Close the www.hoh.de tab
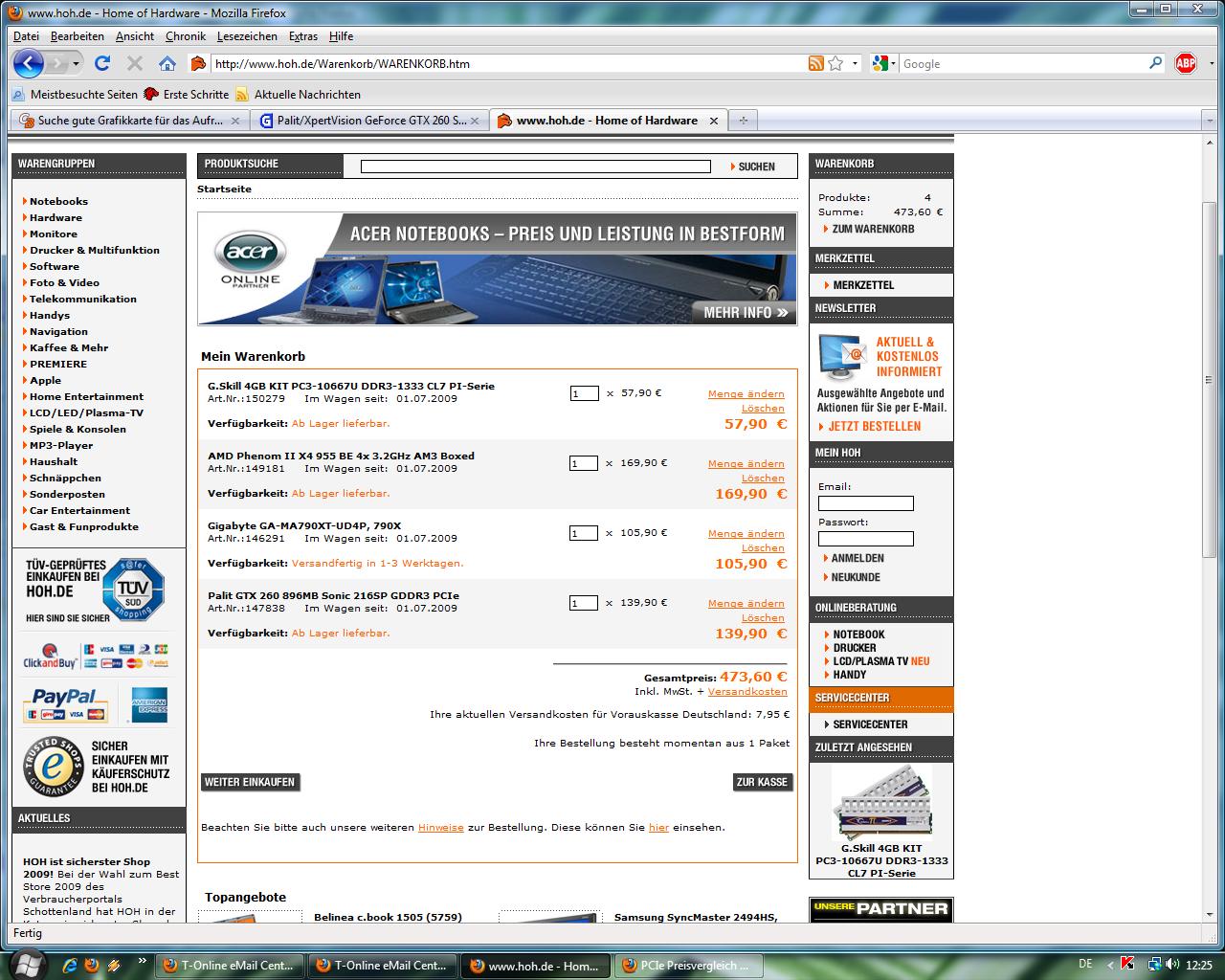Image resolution: width=1225 pixels, height=980 pixels. (x=713, y=121)
